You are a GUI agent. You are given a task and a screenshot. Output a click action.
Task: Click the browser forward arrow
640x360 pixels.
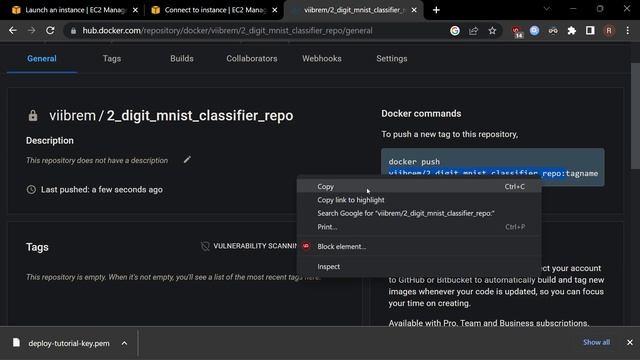(x=31, y=31)
